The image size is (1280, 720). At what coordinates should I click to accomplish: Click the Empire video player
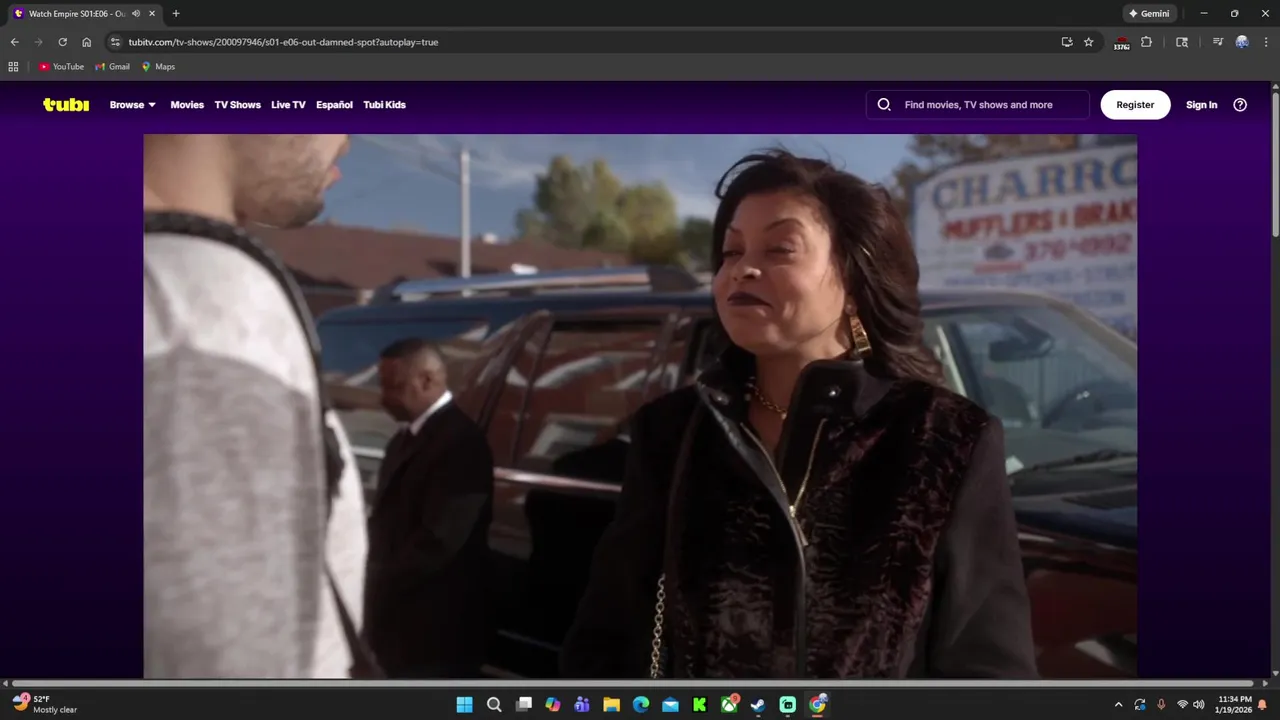click(x=640, y=406)
